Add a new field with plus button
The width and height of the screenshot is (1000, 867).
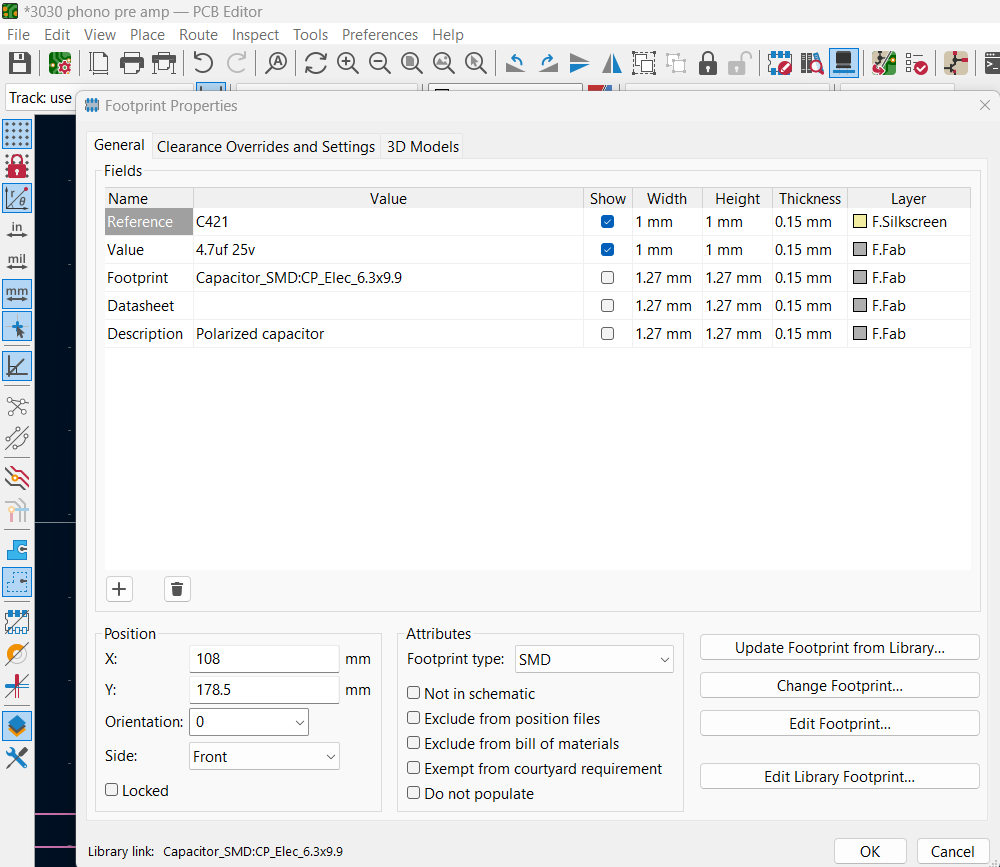click(x=119, y=589)
